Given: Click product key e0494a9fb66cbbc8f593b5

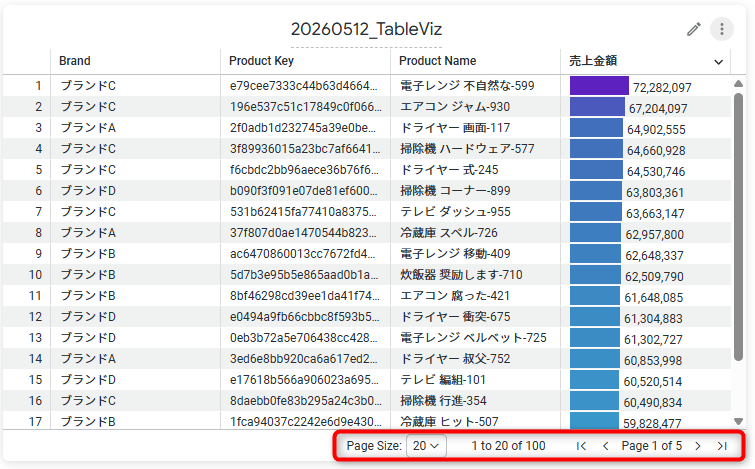Looking at the screenshot, I should [304, 316].
